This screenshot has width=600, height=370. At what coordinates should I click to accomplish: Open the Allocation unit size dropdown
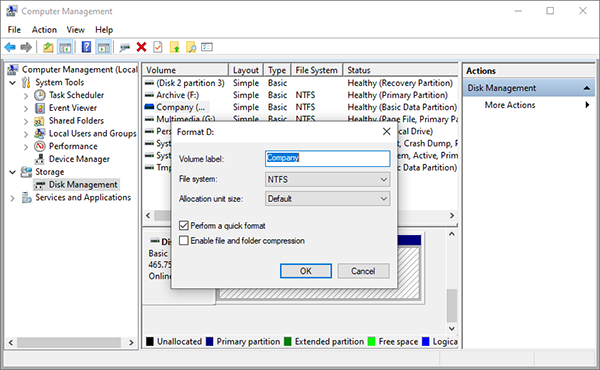328,199
